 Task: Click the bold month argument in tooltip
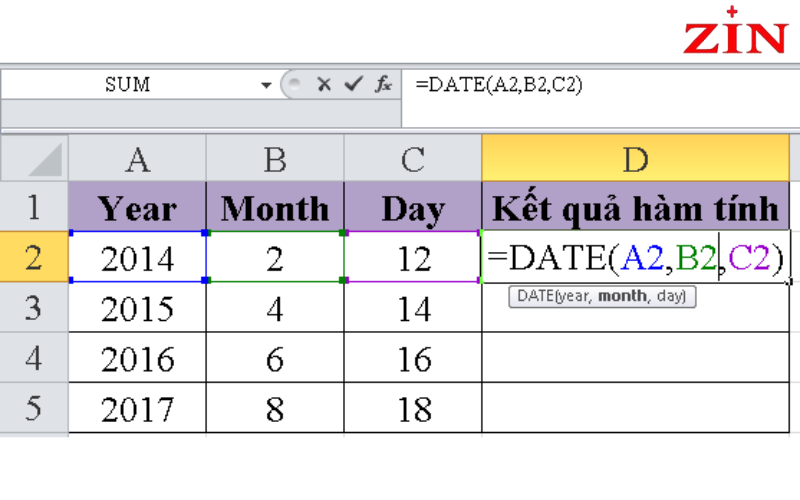(x=622, y=296)
